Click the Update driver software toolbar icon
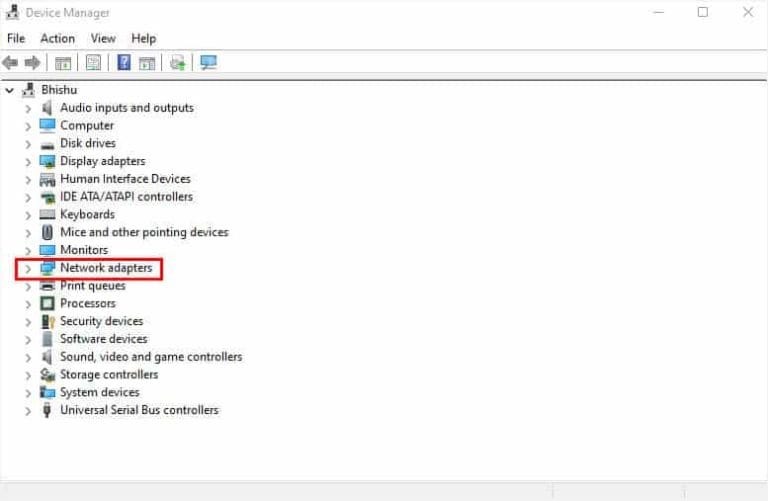 178,63
